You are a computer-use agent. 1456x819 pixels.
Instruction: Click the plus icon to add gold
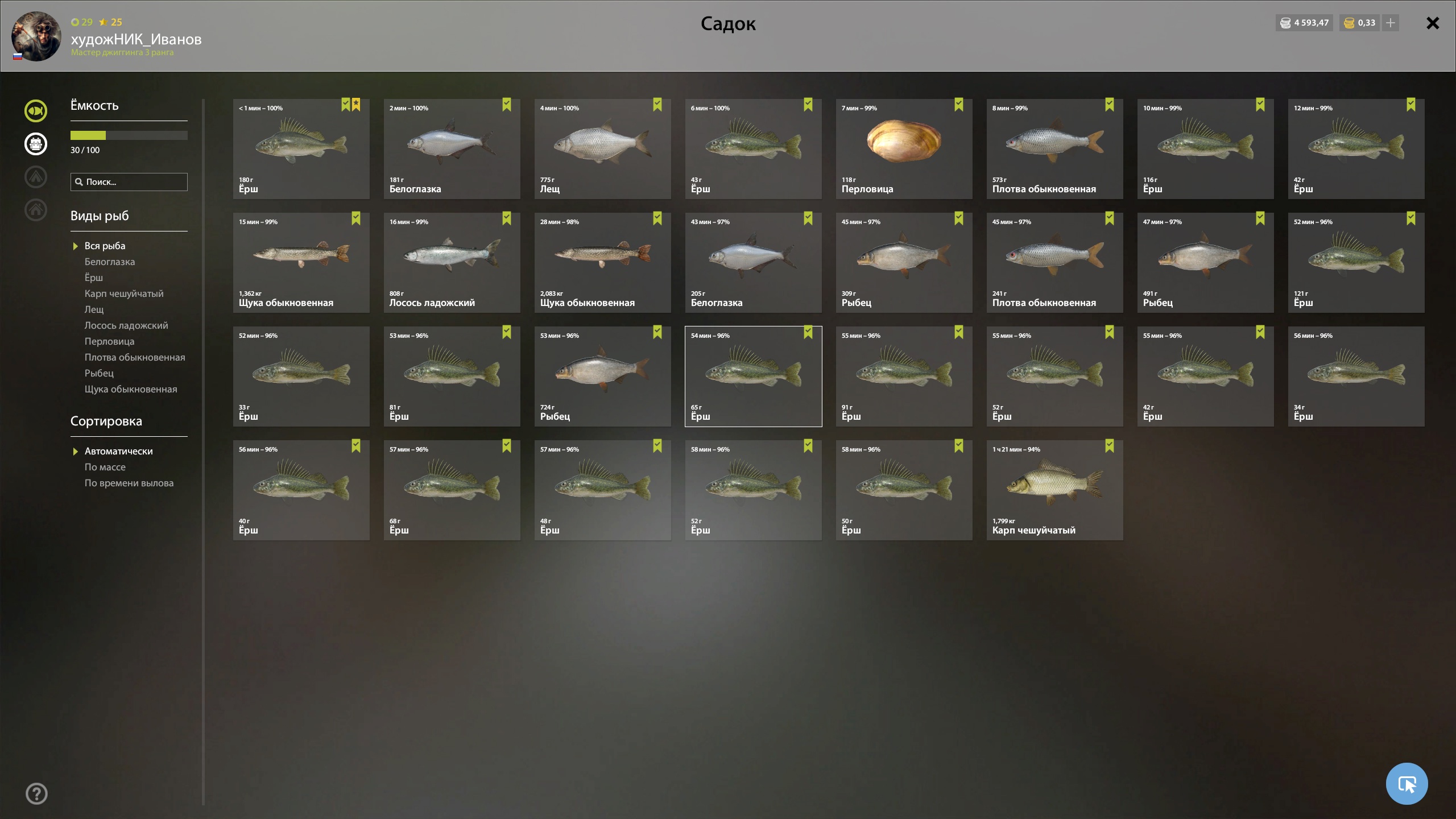[x=1391, y=23]
